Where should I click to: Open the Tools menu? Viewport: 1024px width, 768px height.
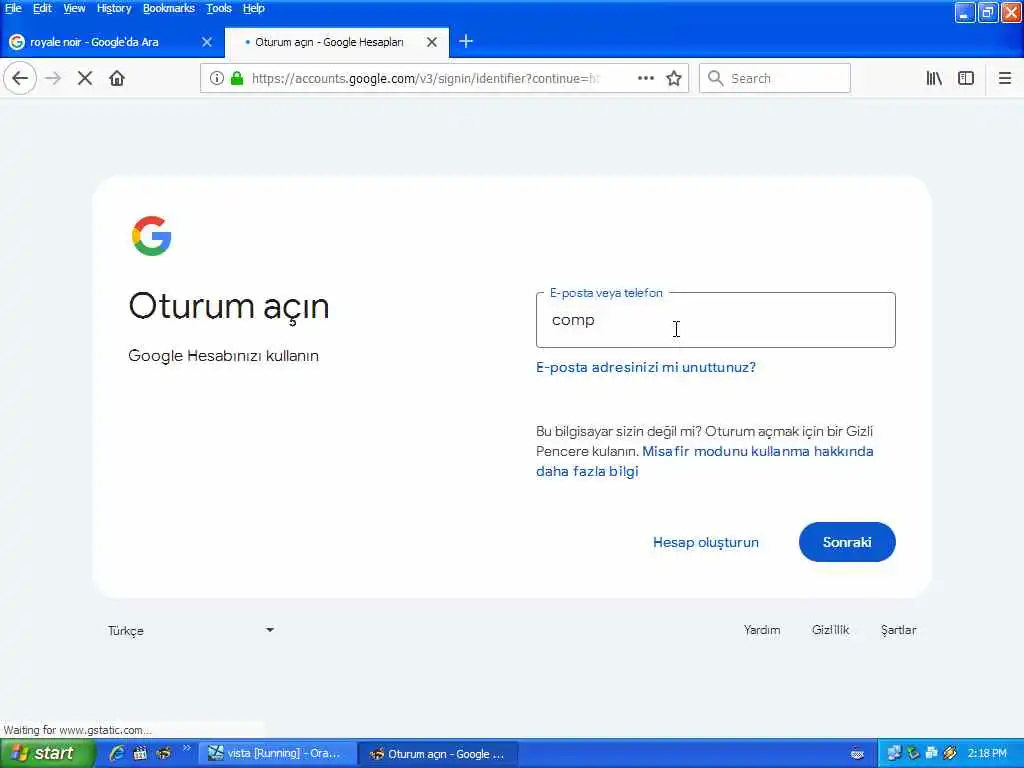(219, 8)
